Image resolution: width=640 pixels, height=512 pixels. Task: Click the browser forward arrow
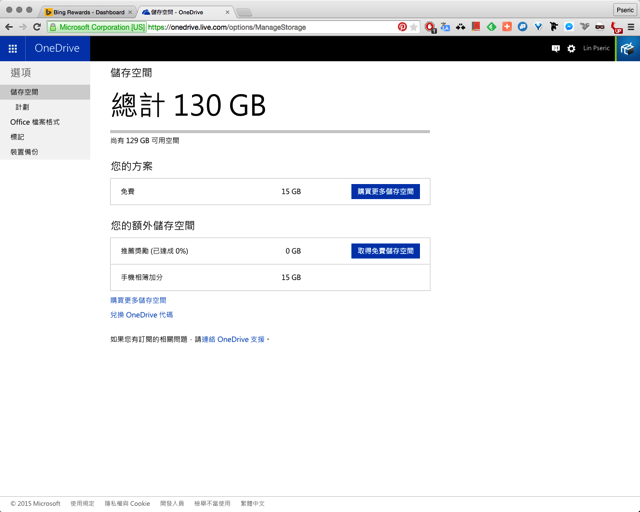[23, 27]
